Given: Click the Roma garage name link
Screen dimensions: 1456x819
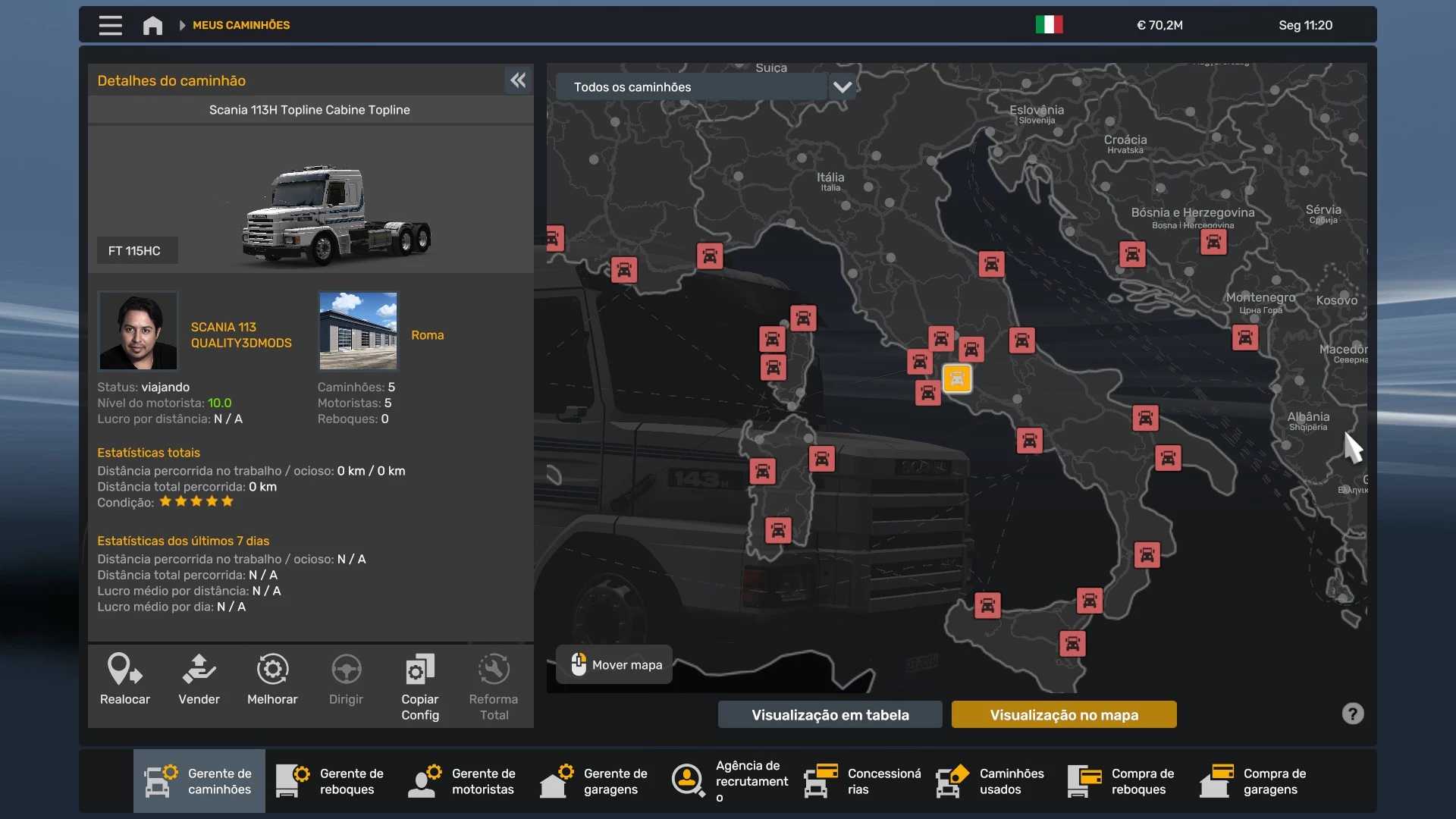Looking at the screenshot, I should point(427,335).
